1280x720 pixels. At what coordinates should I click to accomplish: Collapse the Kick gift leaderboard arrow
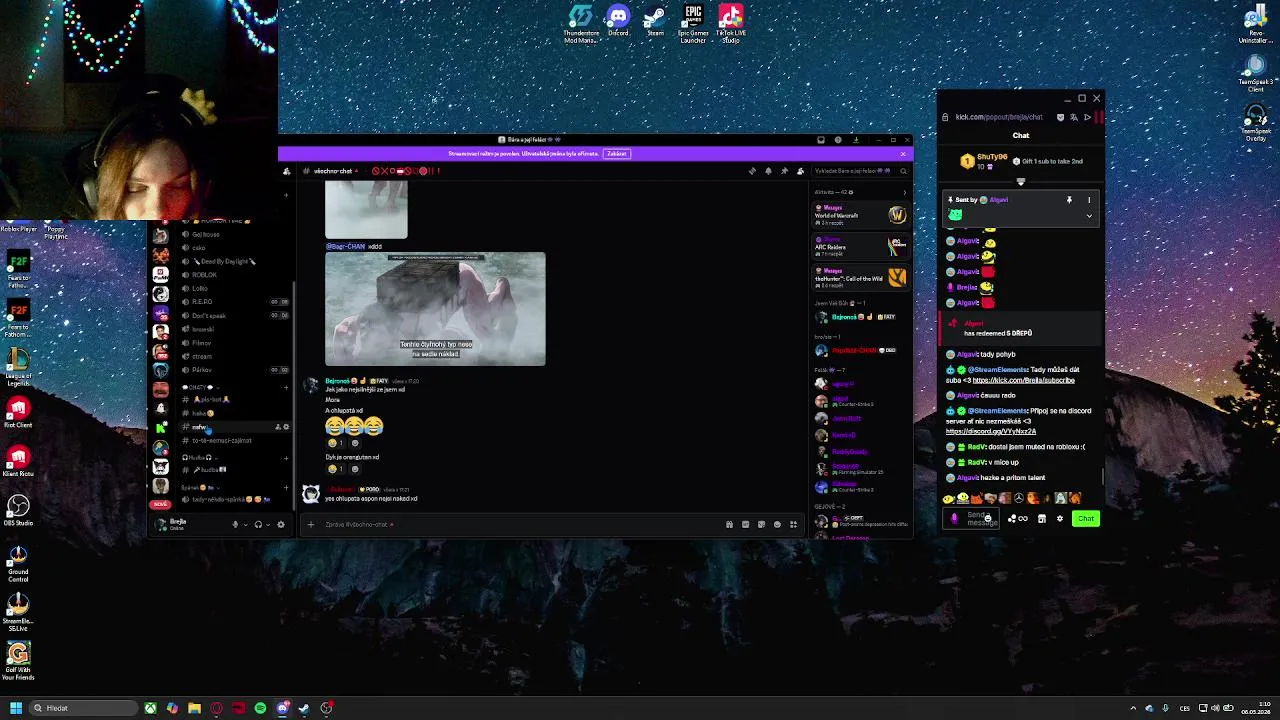1021,182
